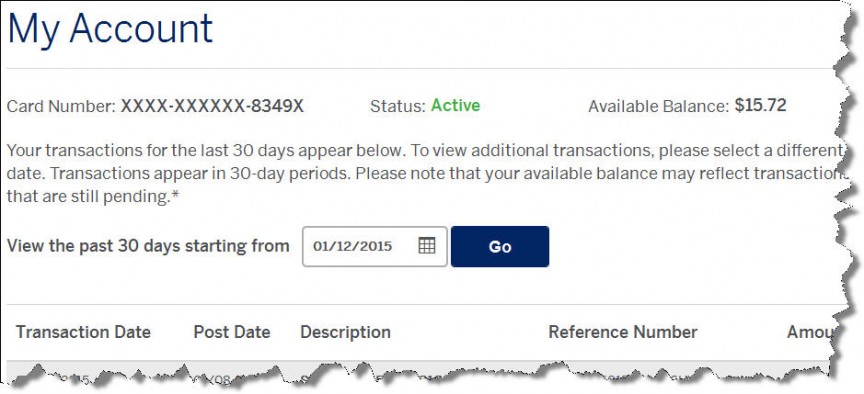Select the Reference Number column header
The width and height of the screenshot is (864, 394).
coord(623,332)
